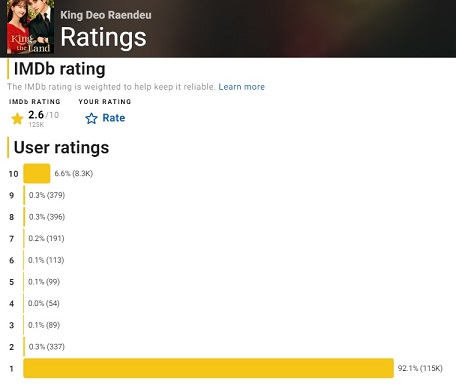Select the 1-star rating bar at 92.1%

tap(208, 368)
